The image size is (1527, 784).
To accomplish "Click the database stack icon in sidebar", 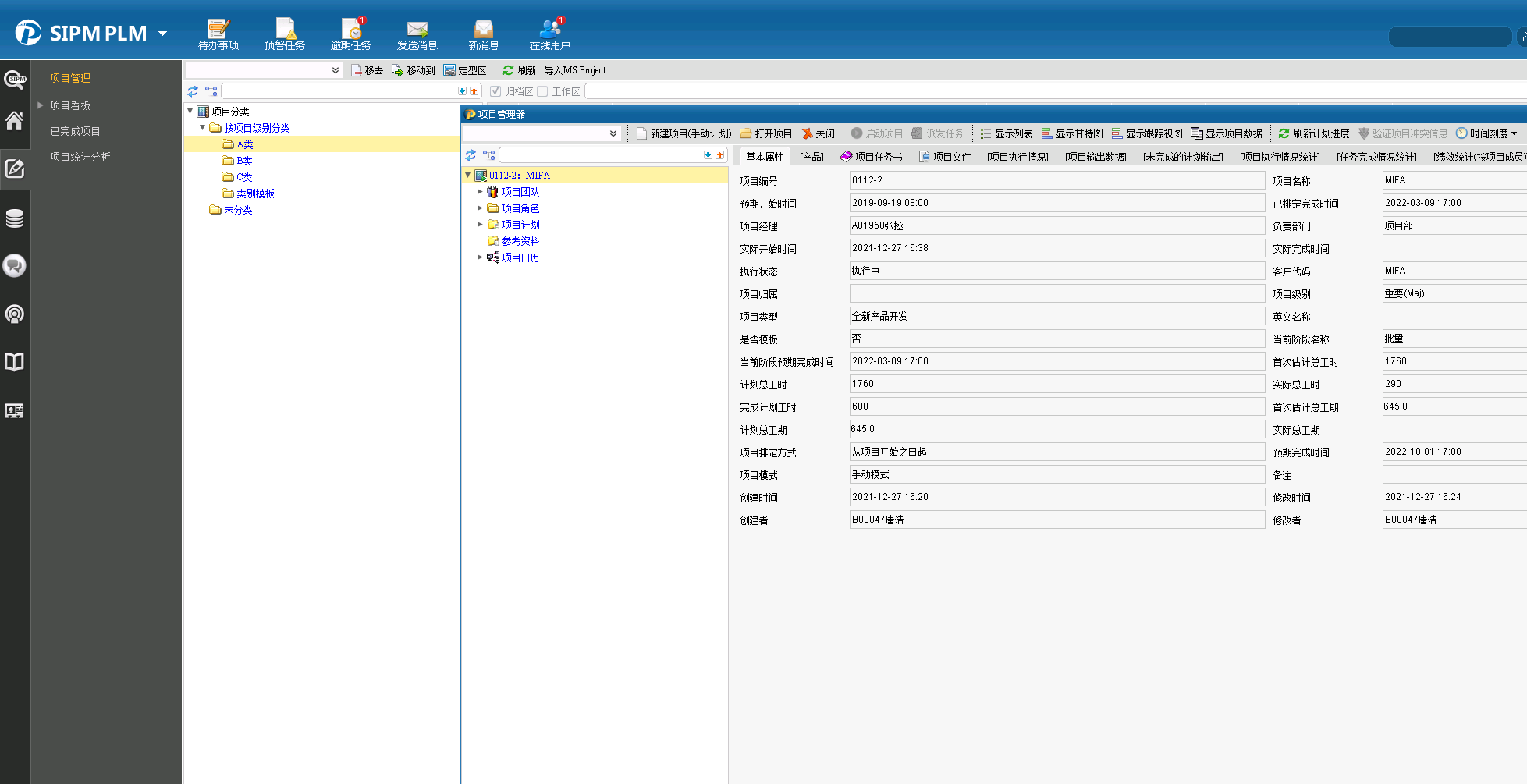I will [x=15, y=218].
